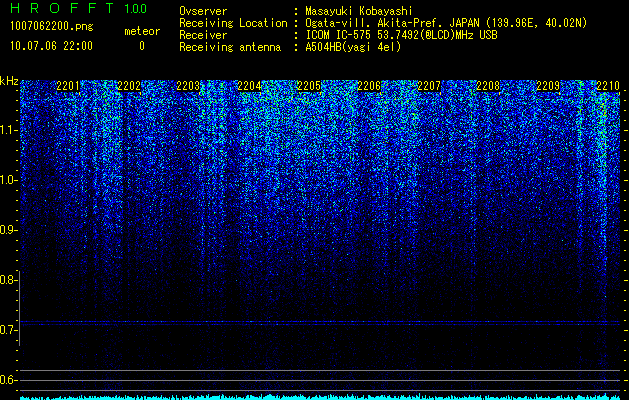The image size is (629, 400).
Task: Click the 0.7 frequency axis label
Action: point(8,330)
